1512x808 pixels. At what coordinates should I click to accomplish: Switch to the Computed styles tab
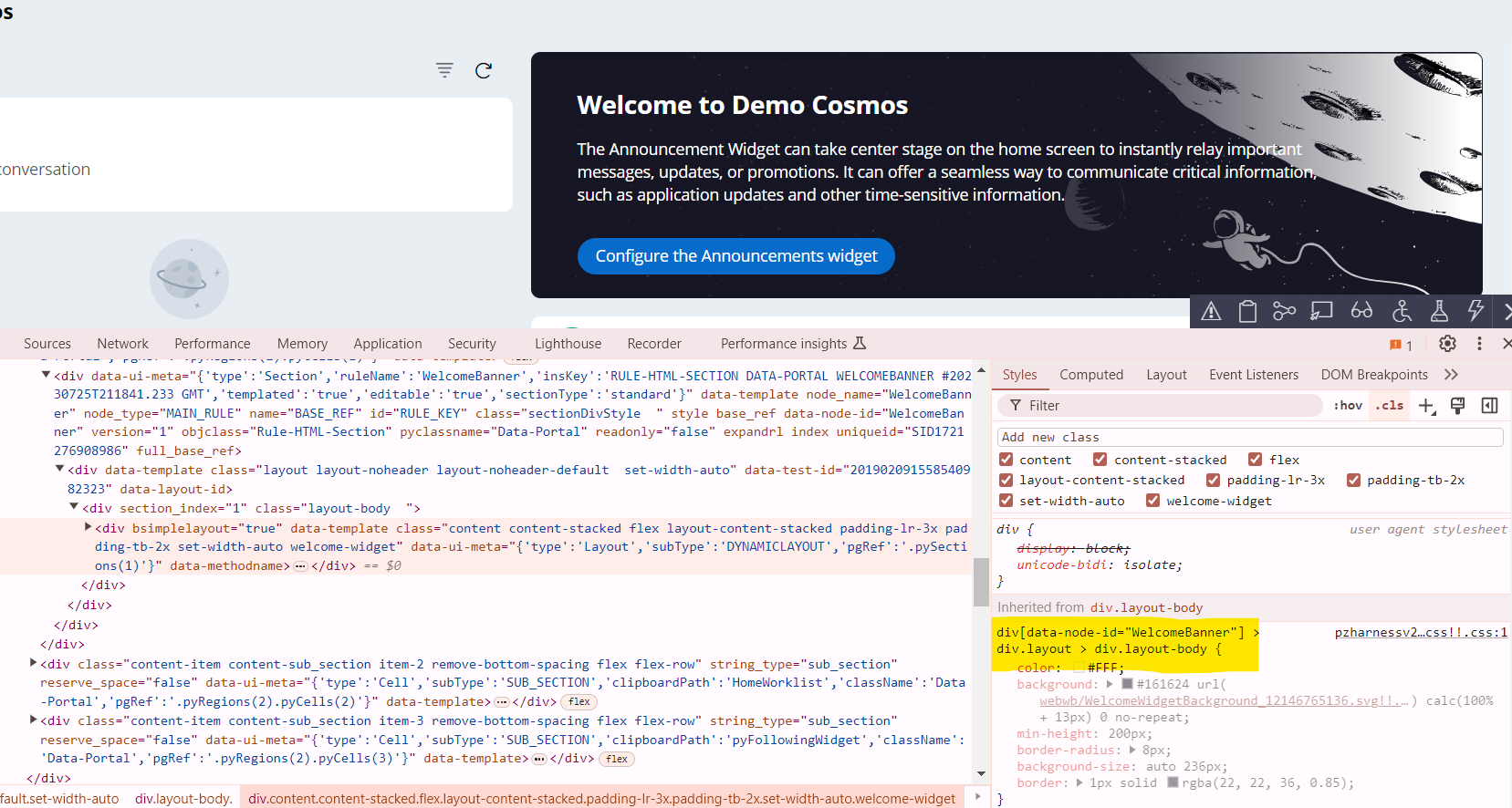click(1091, 375)
